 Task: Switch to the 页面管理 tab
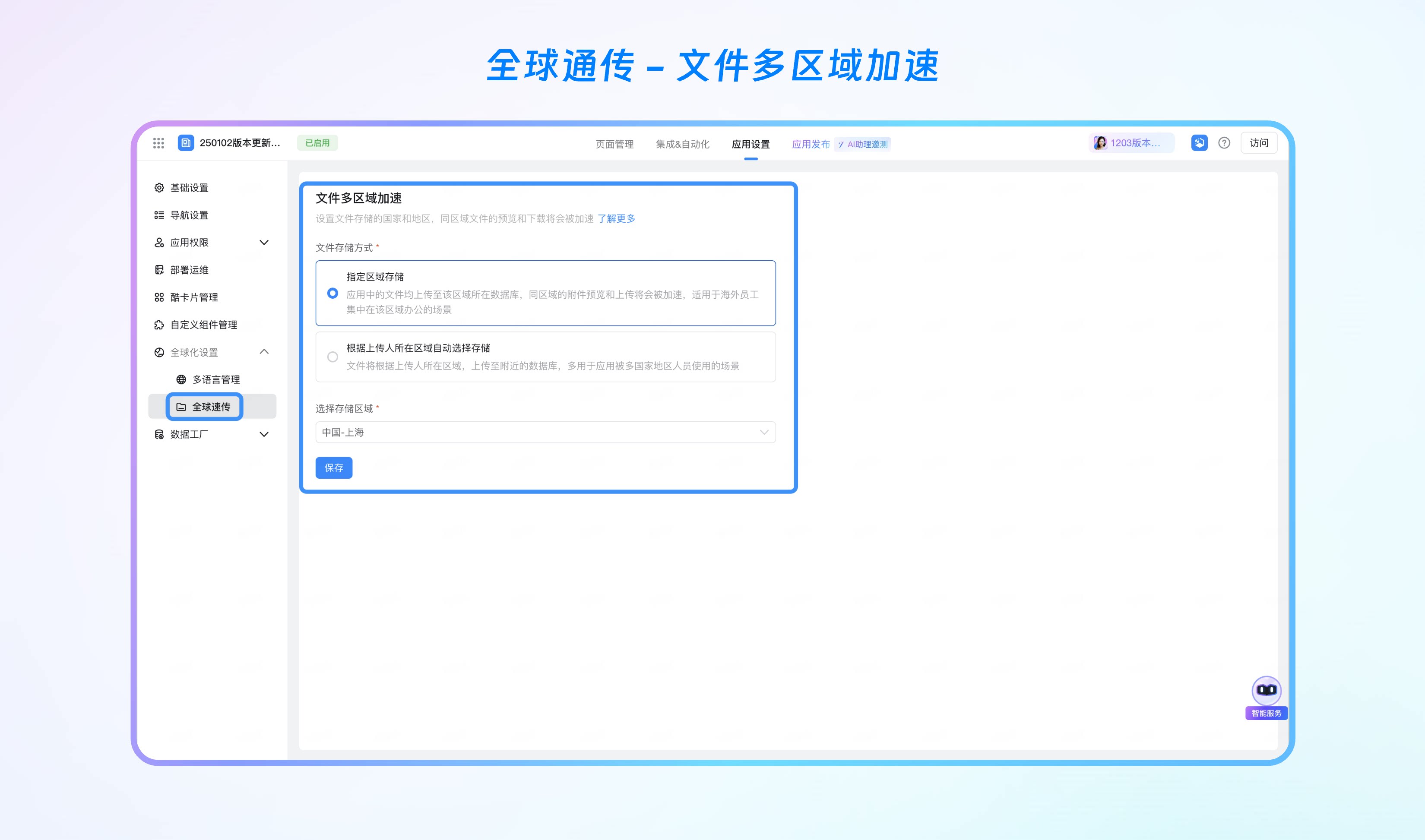tap(614, 144)
